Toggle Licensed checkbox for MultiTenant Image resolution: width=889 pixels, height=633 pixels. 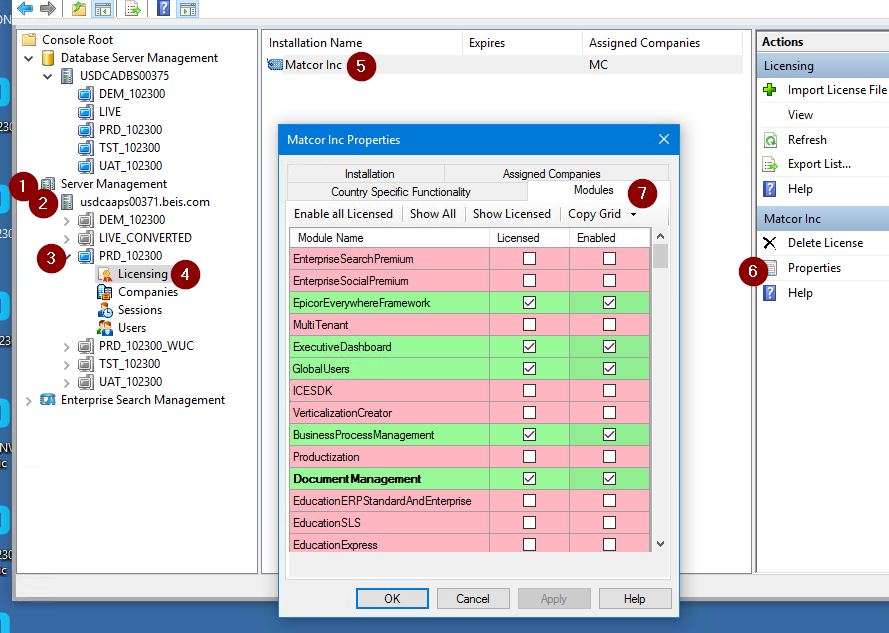[529, 324]
